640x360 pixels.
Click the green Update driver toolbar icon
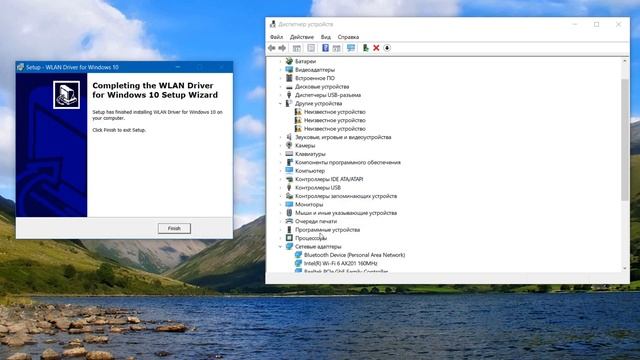[365, 48]
